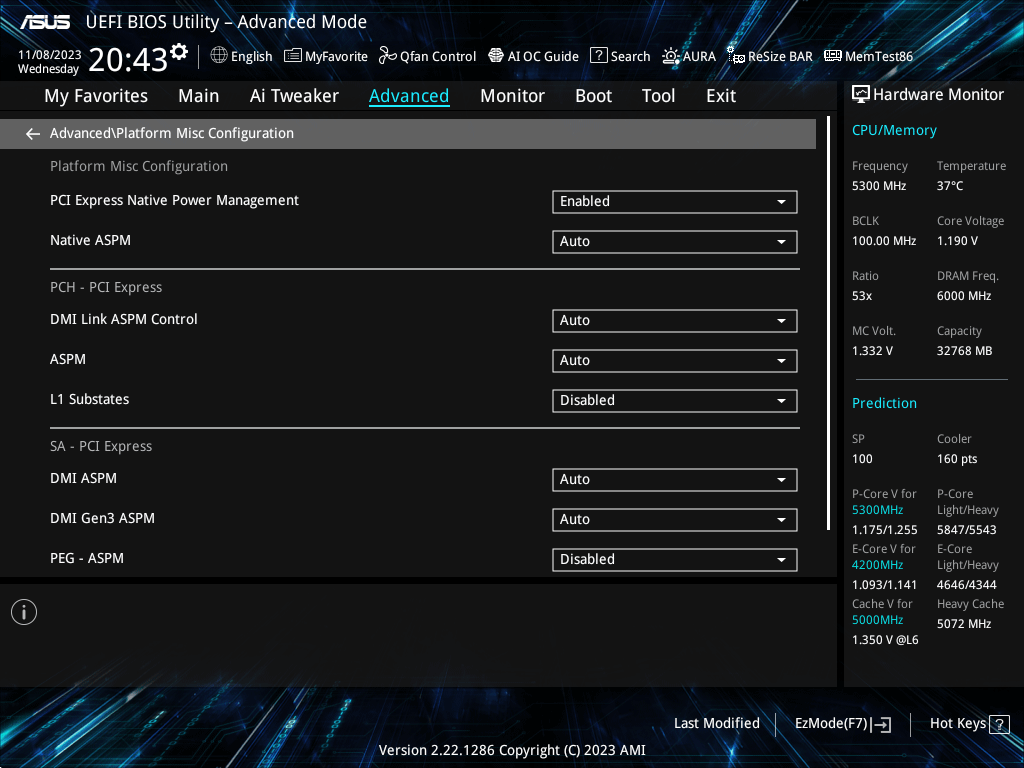Click the Hot Keys question icon
Screen dimensions: 1024x768
999,724
